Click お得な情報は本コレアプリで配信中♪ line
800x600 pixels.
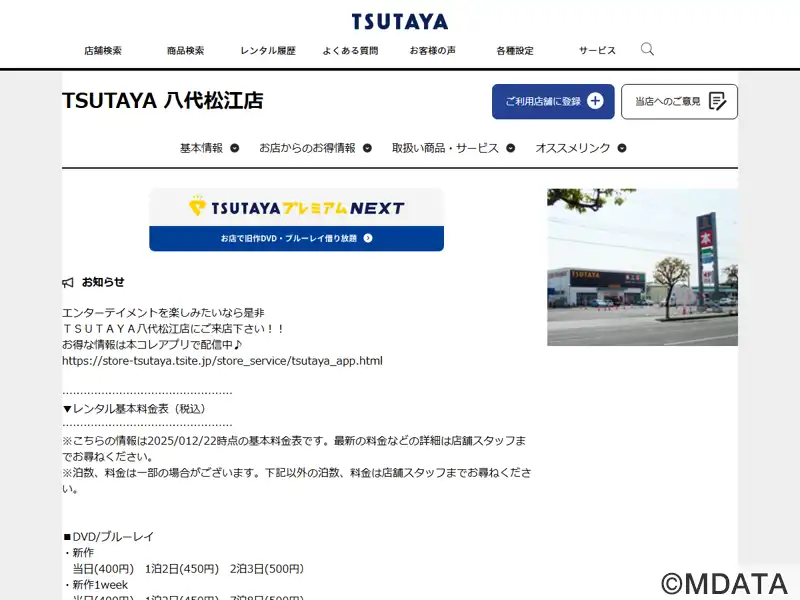pyautogui.click(x=152, y=345)
